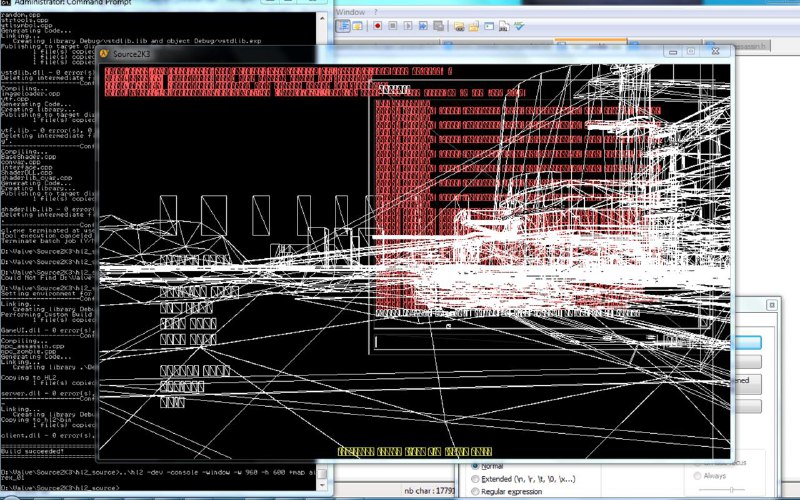Open the ? help menu
The image size is (800, 500).
tap(376, 12)
